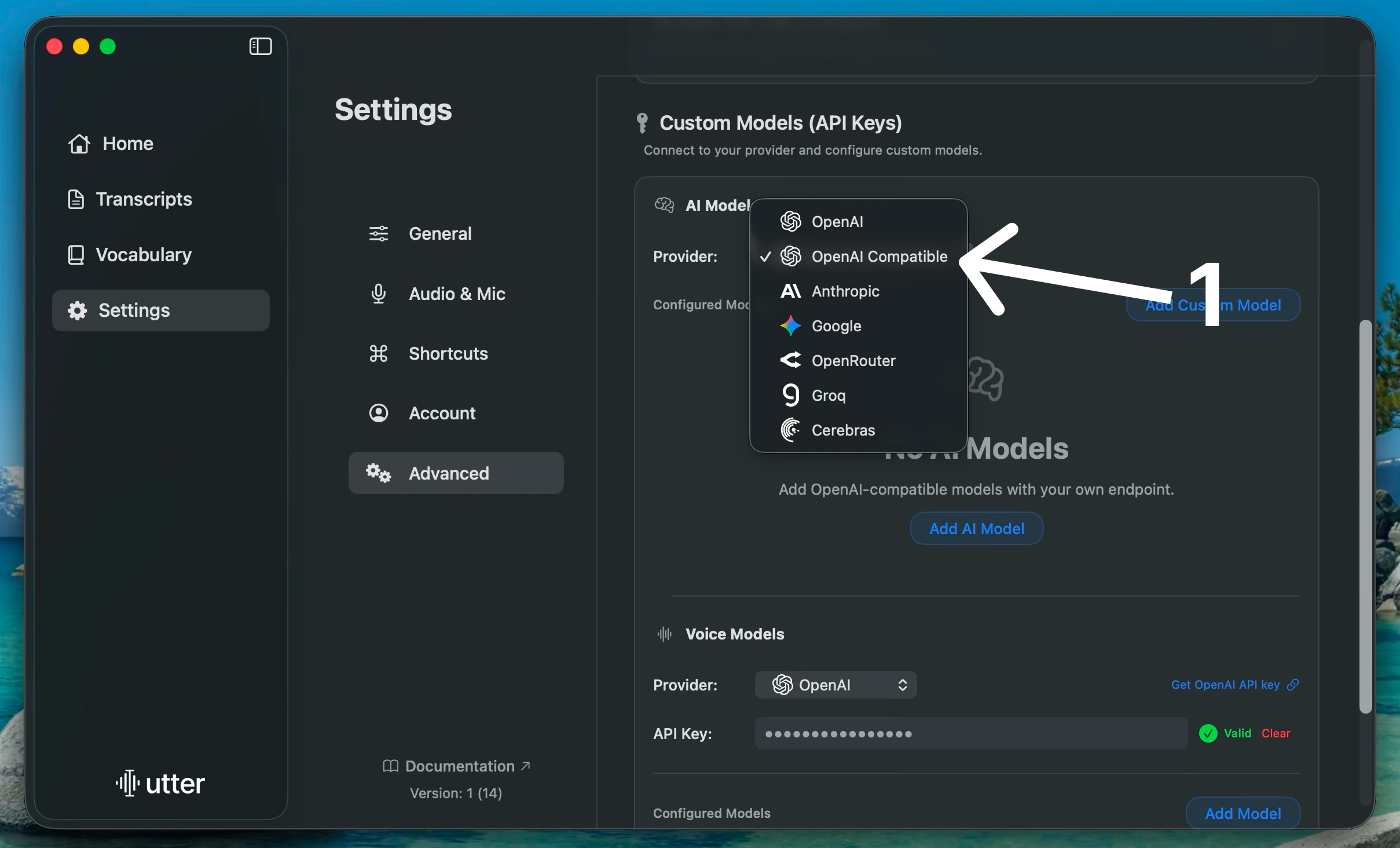This screenshot has height=848, width=1400.
Task: Toggle the sidebar panel
Action: point(261,46)
